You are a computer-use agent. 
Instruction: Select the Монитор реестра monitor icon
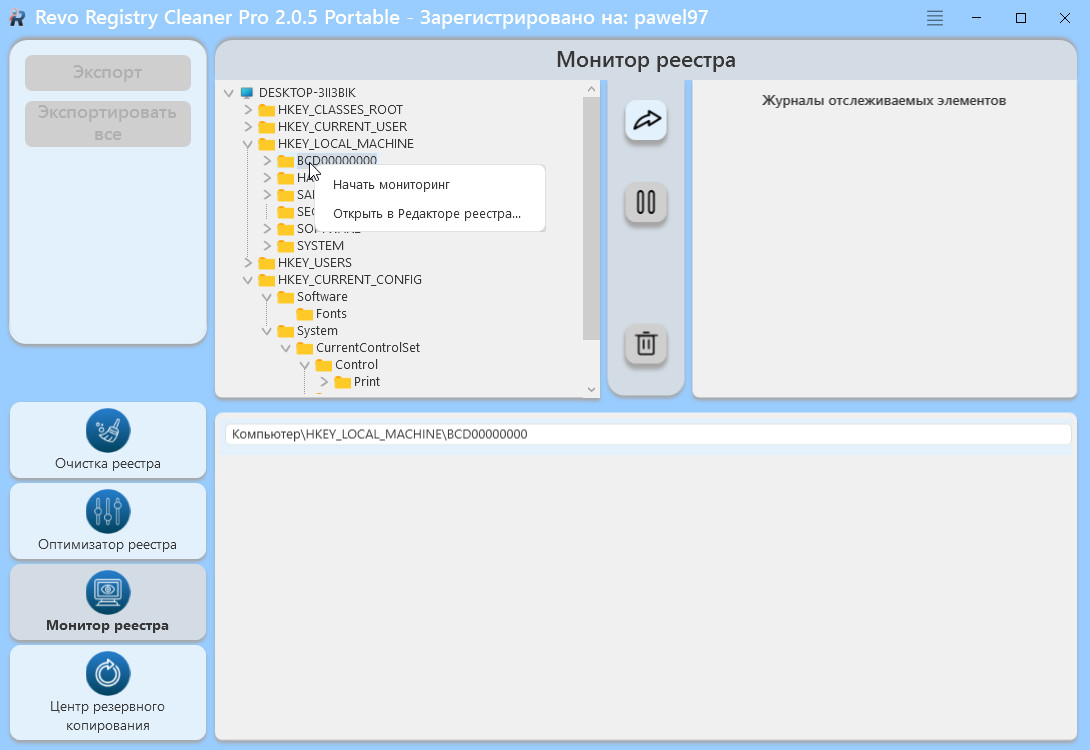point(108,593)
